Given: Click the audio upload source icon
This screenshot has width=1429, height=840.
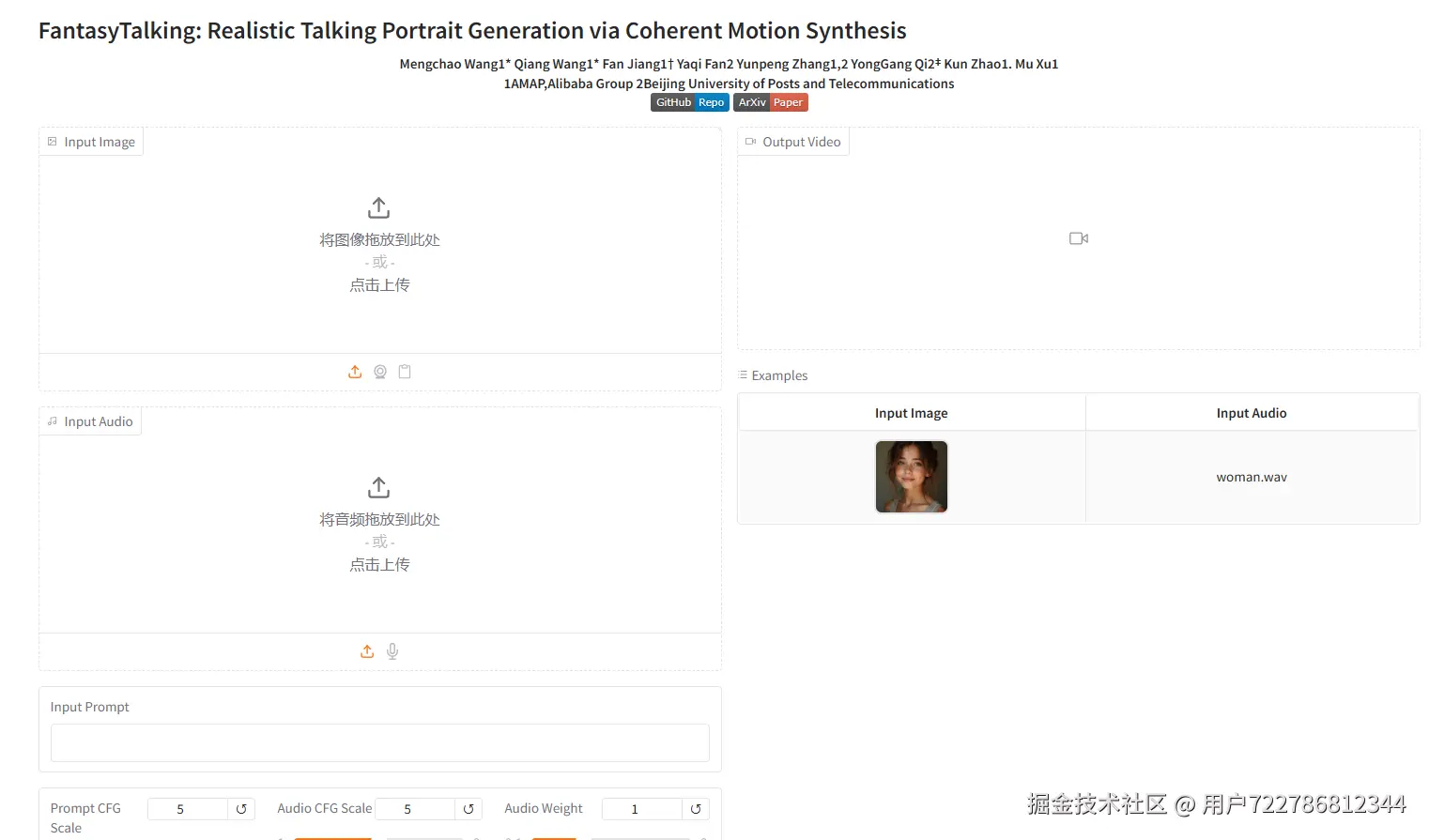Looking at the screenshot, I should [x=367, y=651].
